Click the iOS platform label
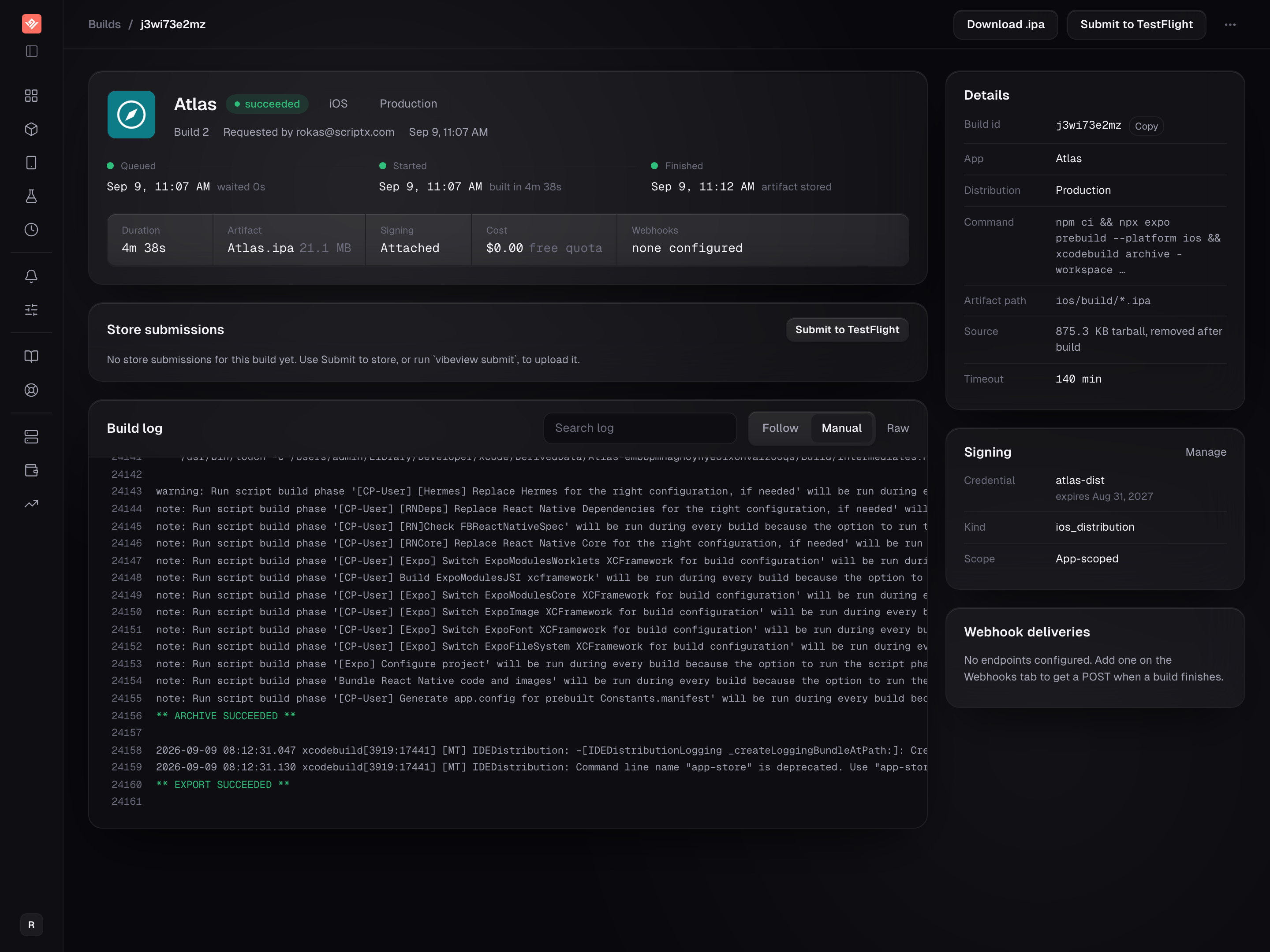 coord(338,104)
